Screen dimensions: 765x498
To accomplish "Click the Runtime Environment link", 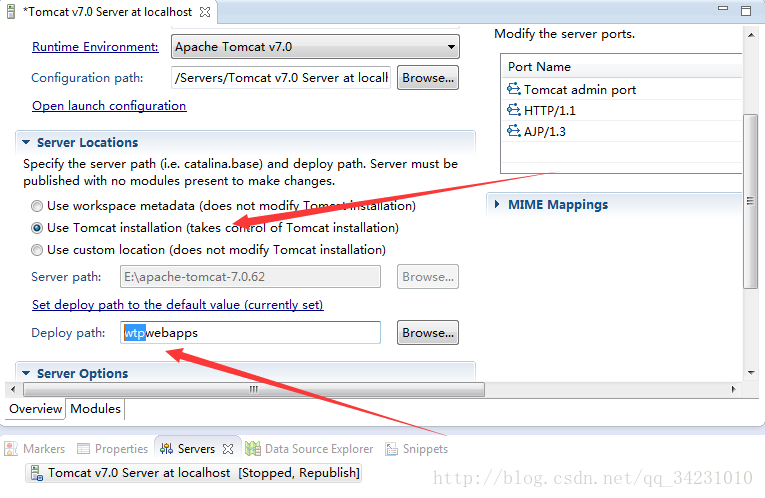I will 95,47.
